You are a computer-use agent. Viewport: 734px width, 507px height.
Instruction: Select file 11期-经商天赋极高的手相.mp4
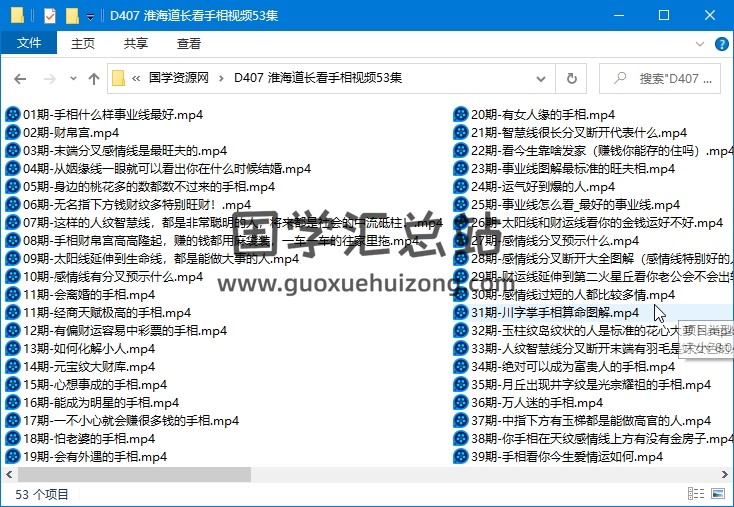[x=98, y=312]
